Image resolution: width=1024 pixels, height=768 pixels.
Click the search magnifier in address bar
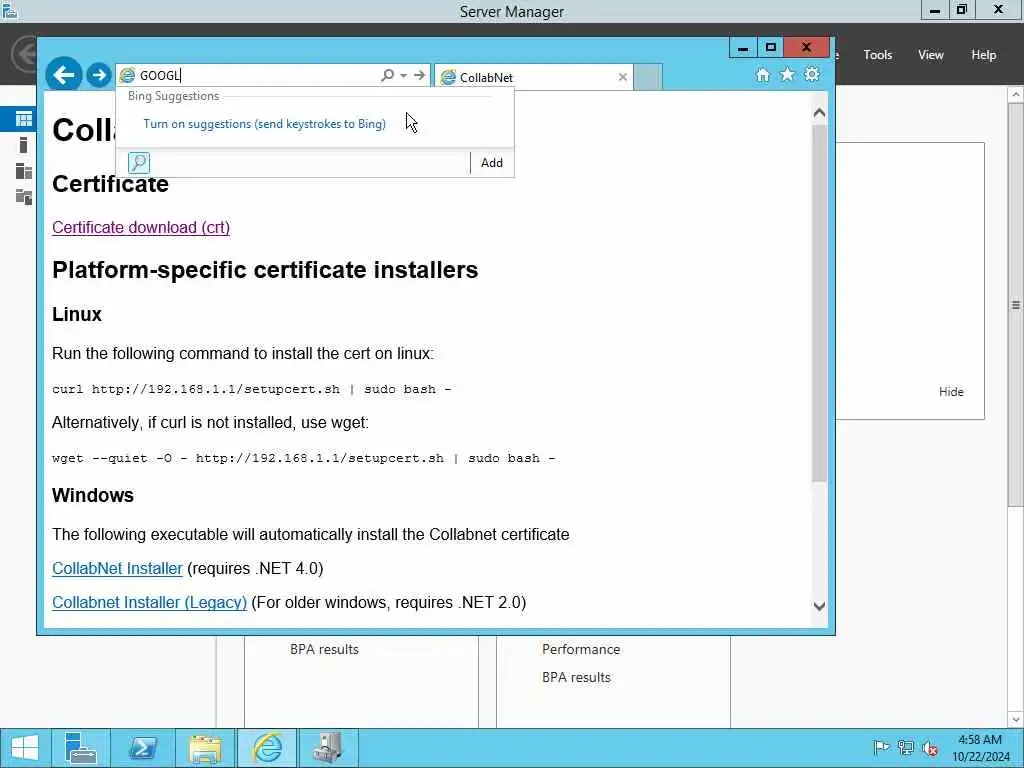click(x=387, y=75)
